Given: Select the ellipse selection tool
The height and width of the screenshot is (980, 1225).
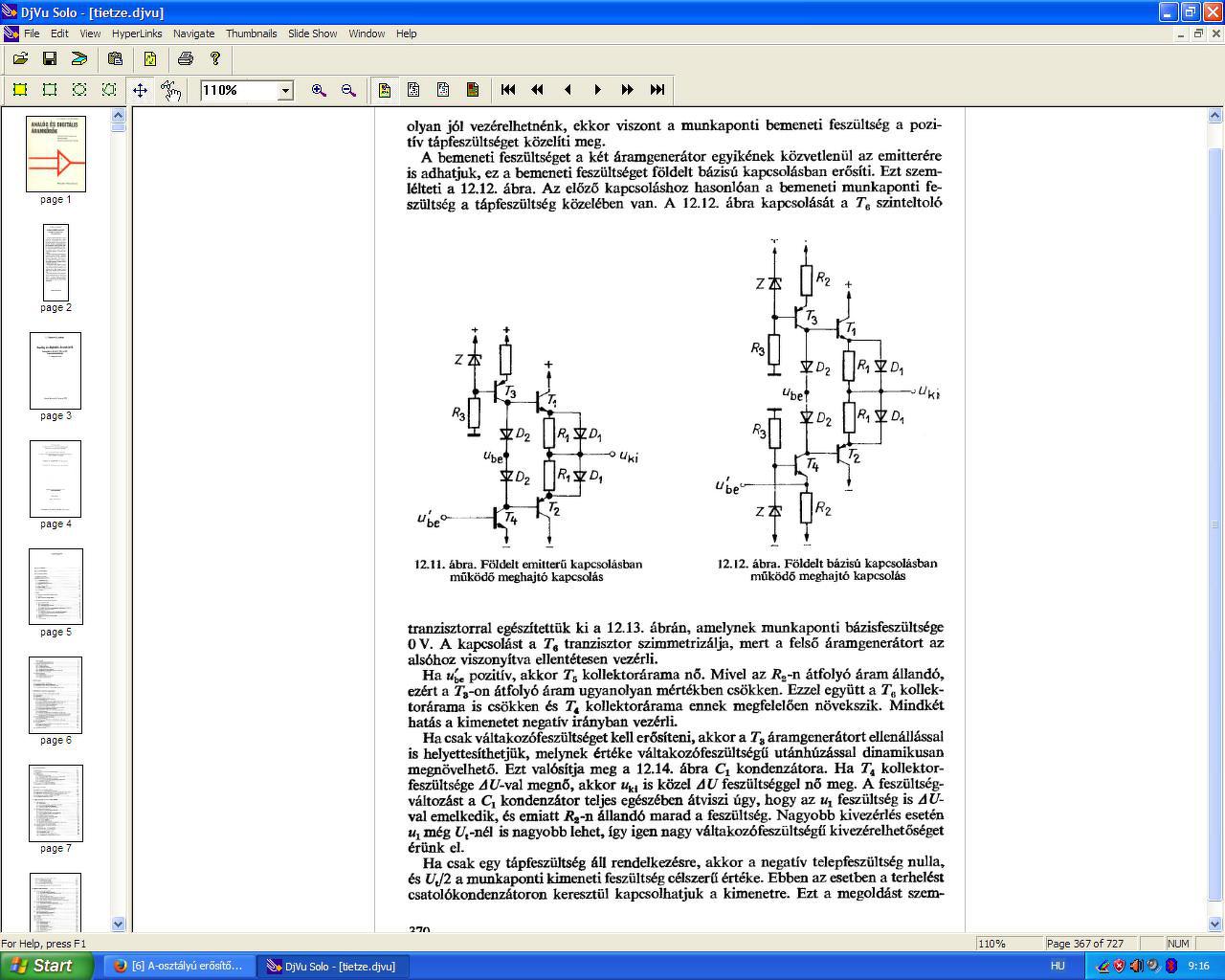Looking at the screenshot, I should click(x=79, y=90).
